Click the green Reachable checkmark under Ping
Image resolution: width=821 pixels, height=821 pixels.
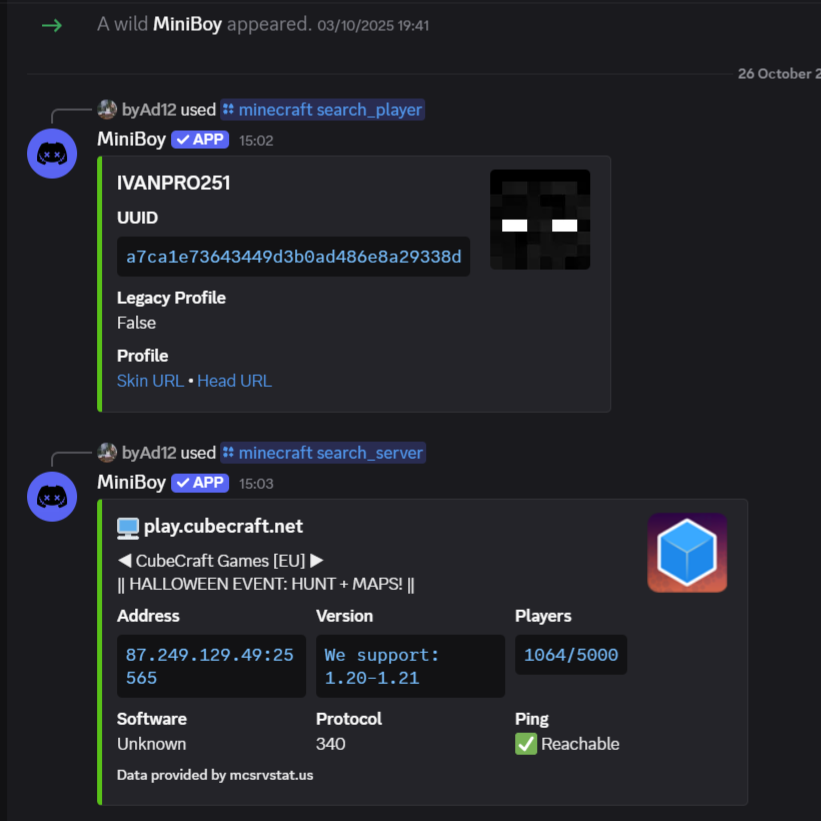point(526,744)
